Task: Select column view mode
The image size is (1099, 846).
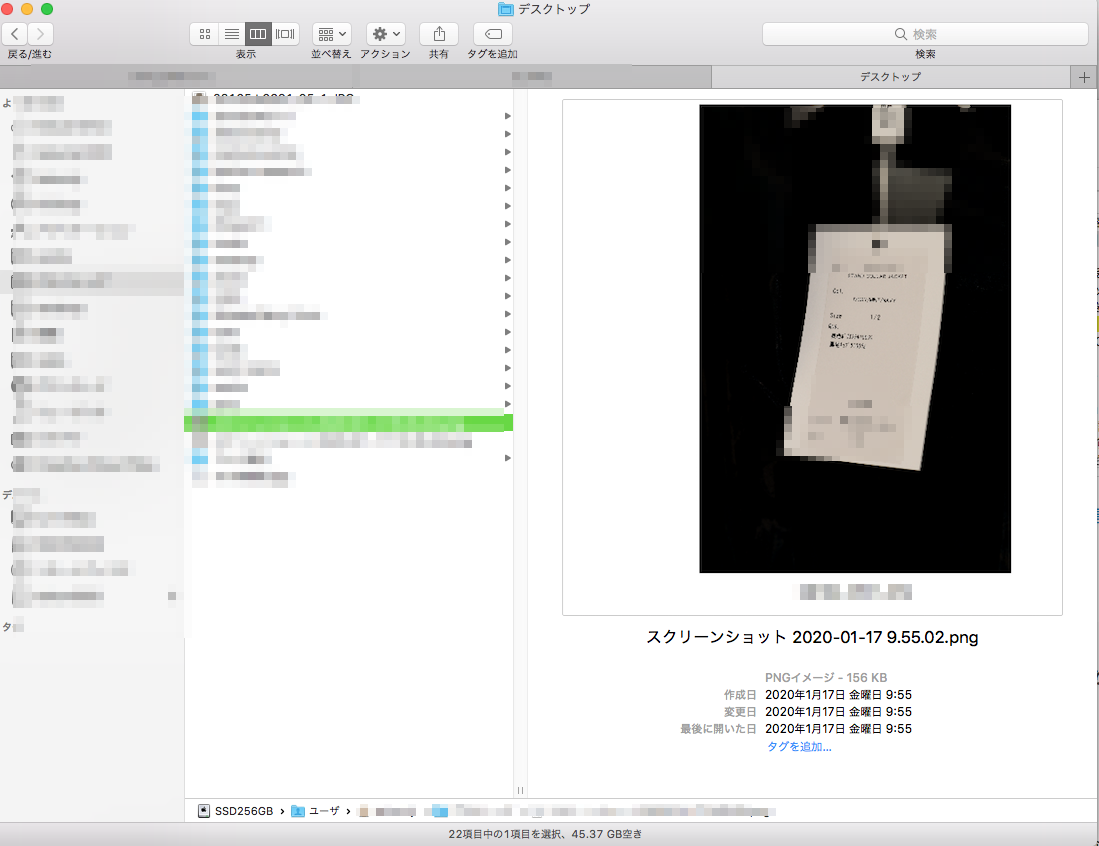Action: coord(258,34)
